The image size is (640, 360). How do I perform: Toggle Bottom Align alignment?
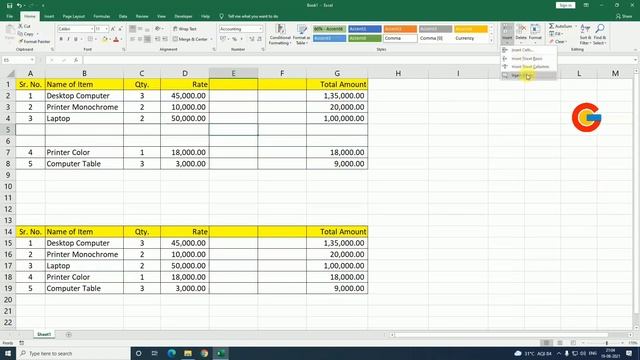(x=147, y=29)
